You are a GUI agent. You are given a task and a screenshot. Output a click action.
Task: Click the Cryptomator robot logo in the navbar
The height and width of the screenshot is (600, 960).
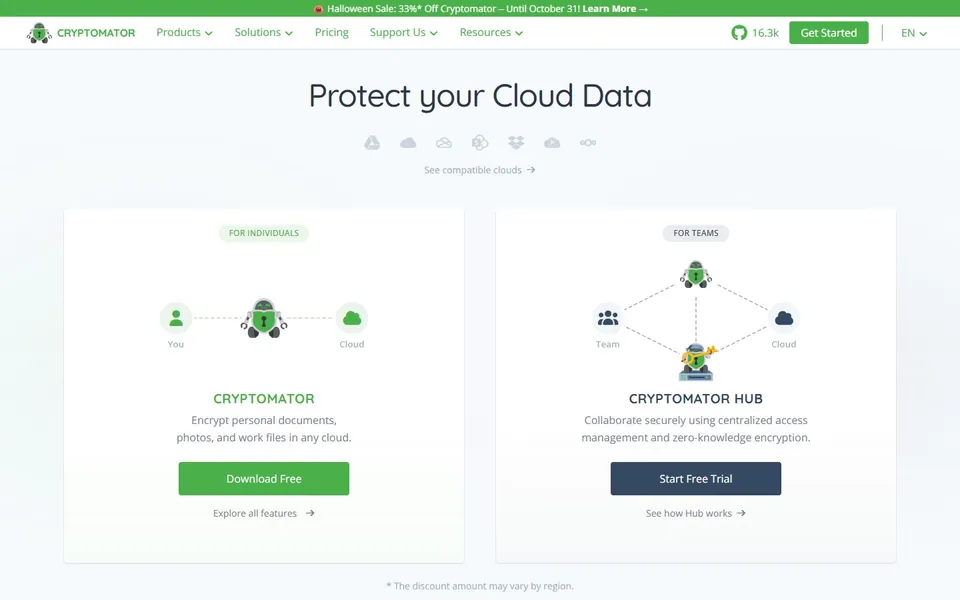[x=39, y=33]
